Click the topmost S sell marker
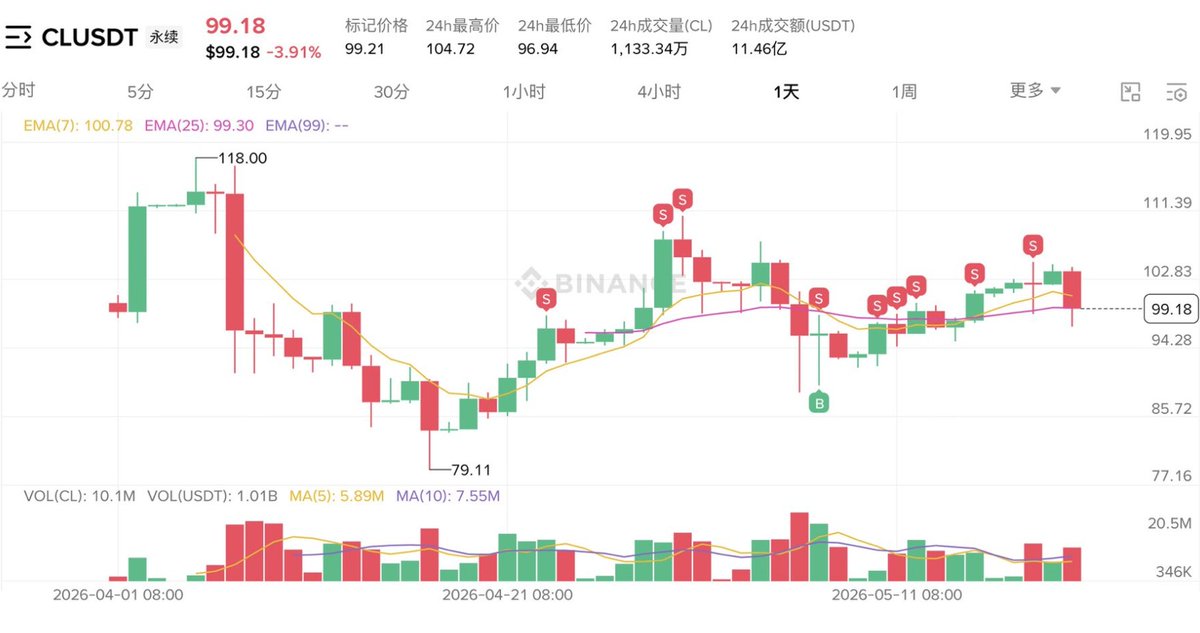 click(682, 198)
